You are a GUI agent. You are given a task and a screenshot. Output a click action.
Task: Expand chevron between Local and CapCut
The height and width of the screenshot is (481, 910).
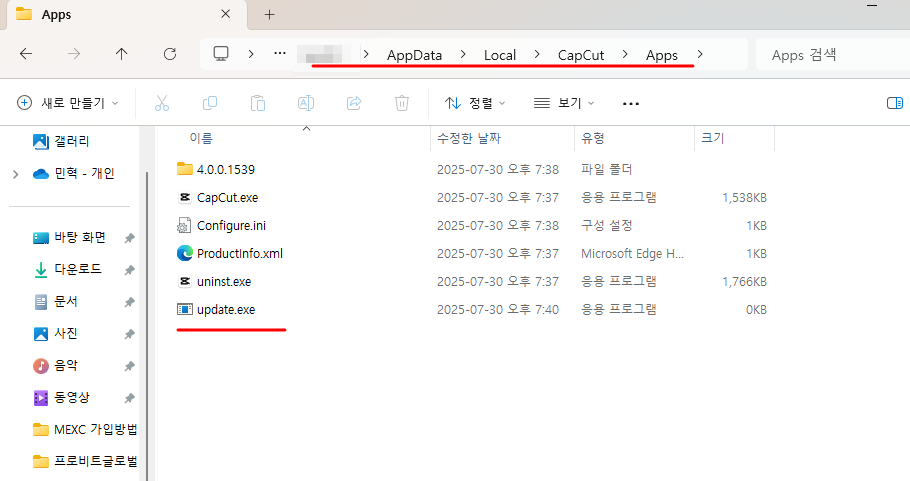[537, 54]
